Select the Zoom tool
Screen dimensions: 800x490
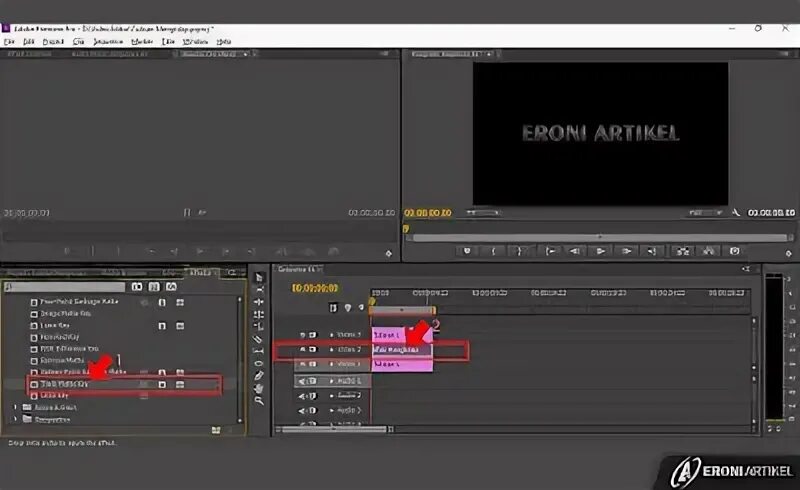pos(259,401)
